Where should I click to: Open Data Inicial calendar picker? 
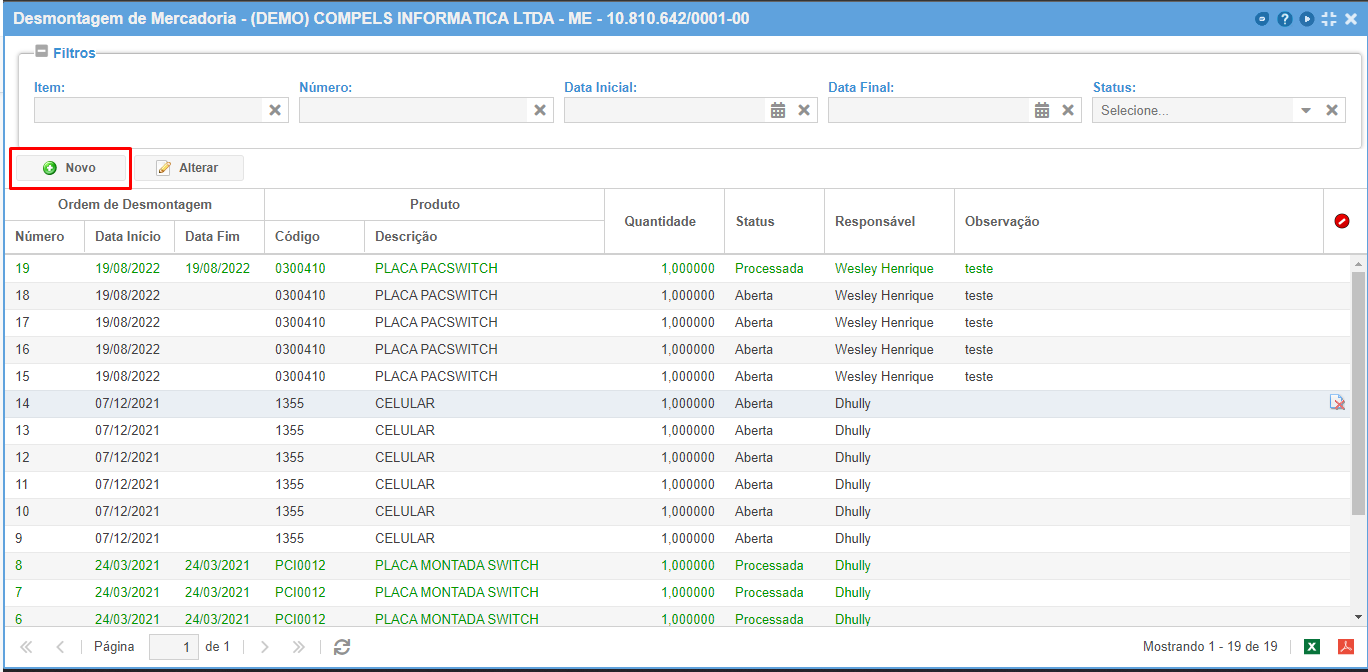click(x=778, y=110)
